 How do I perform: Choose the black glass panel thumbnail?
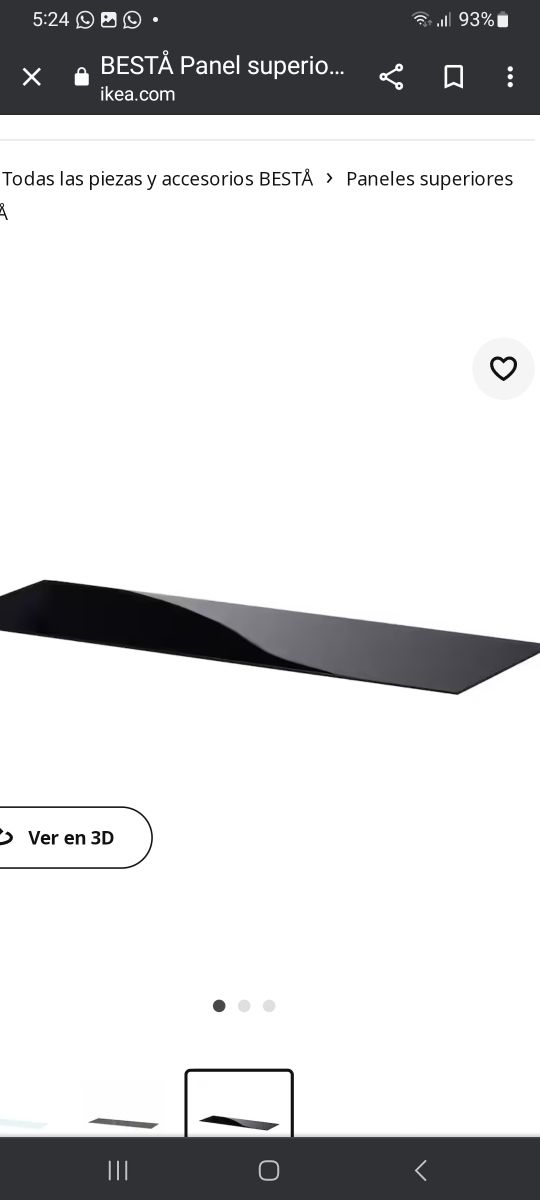point(239,1103)
